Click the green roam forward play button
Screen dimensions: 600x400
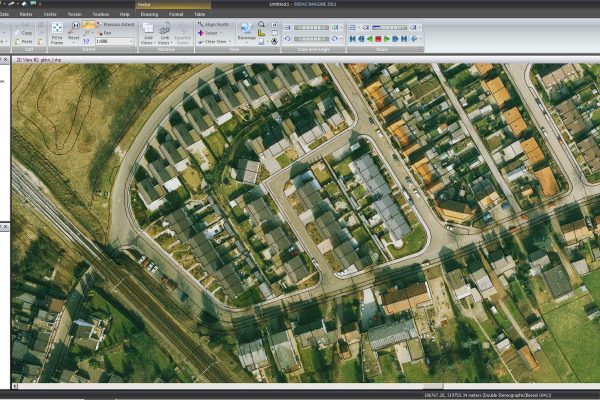pyautogui.click(x=386, y=39)
